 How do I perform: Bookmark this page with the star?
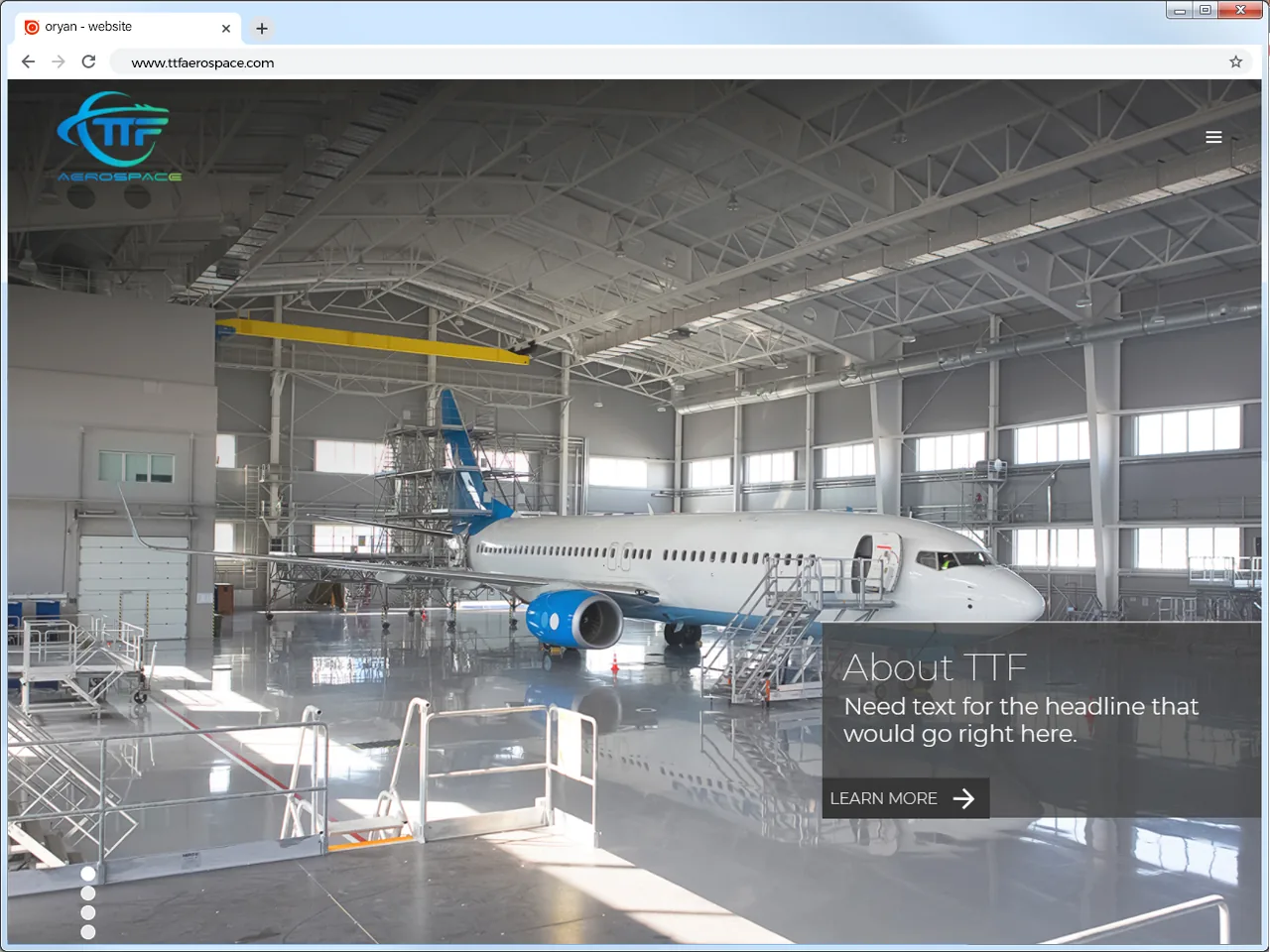pos(1235,61)
